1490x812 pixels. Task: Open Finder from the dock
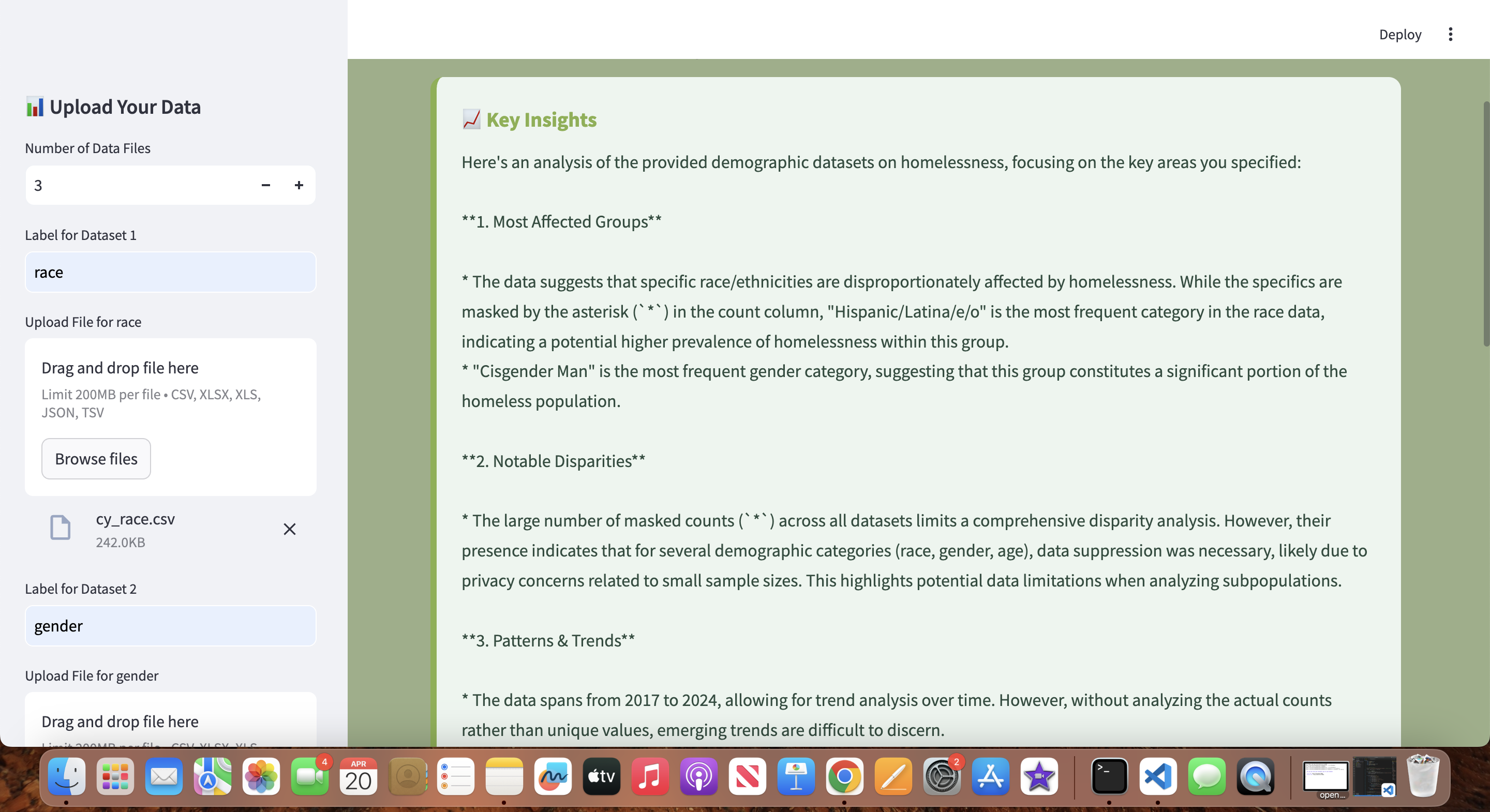pos(67,776)
